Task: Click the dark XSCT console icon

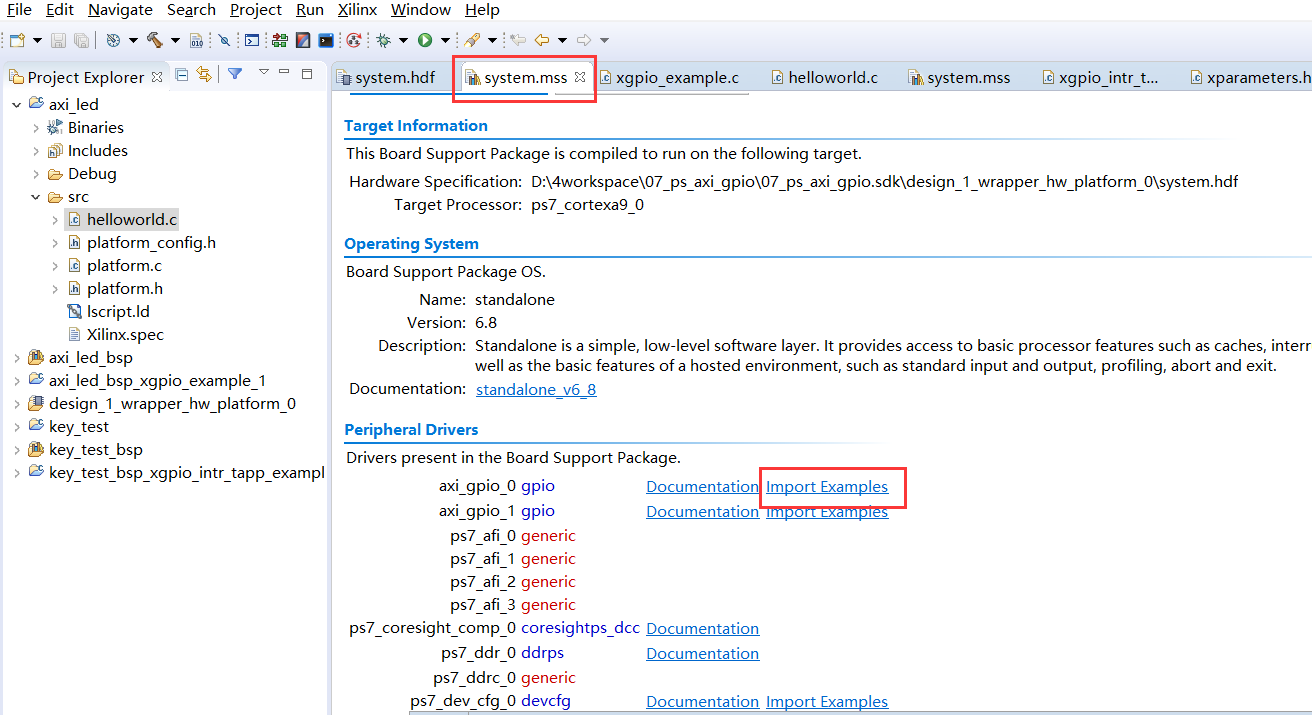Action: tap(326, 41)
